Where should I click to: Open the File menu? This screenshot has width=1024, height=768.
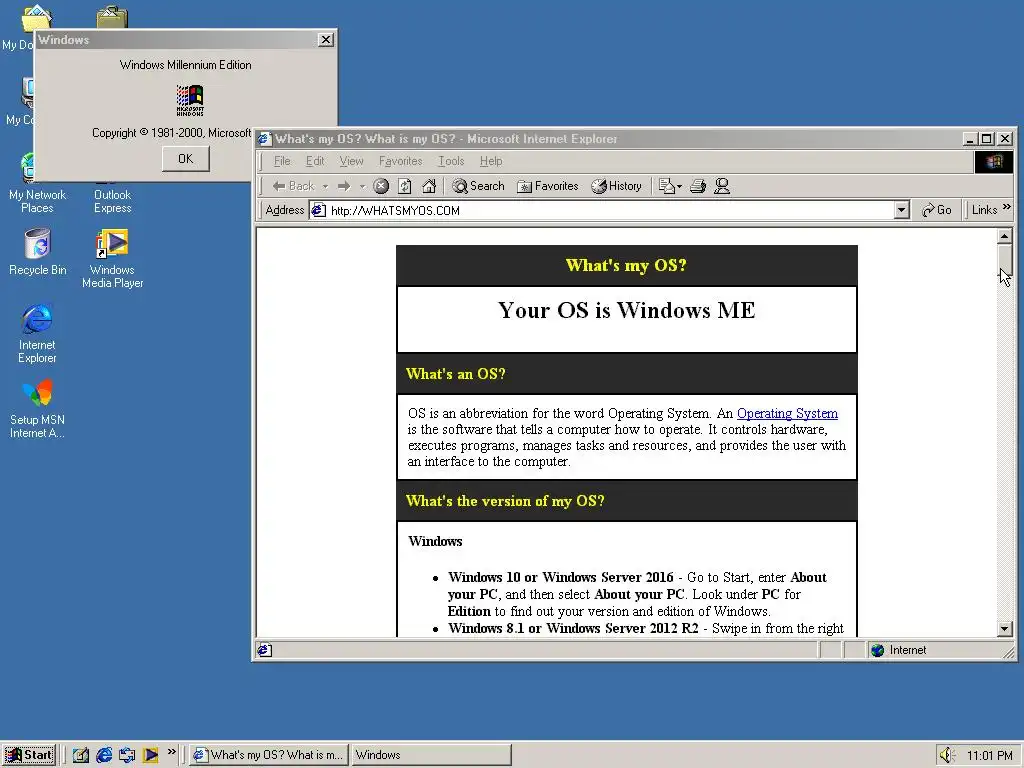click(x=282, y=161)
